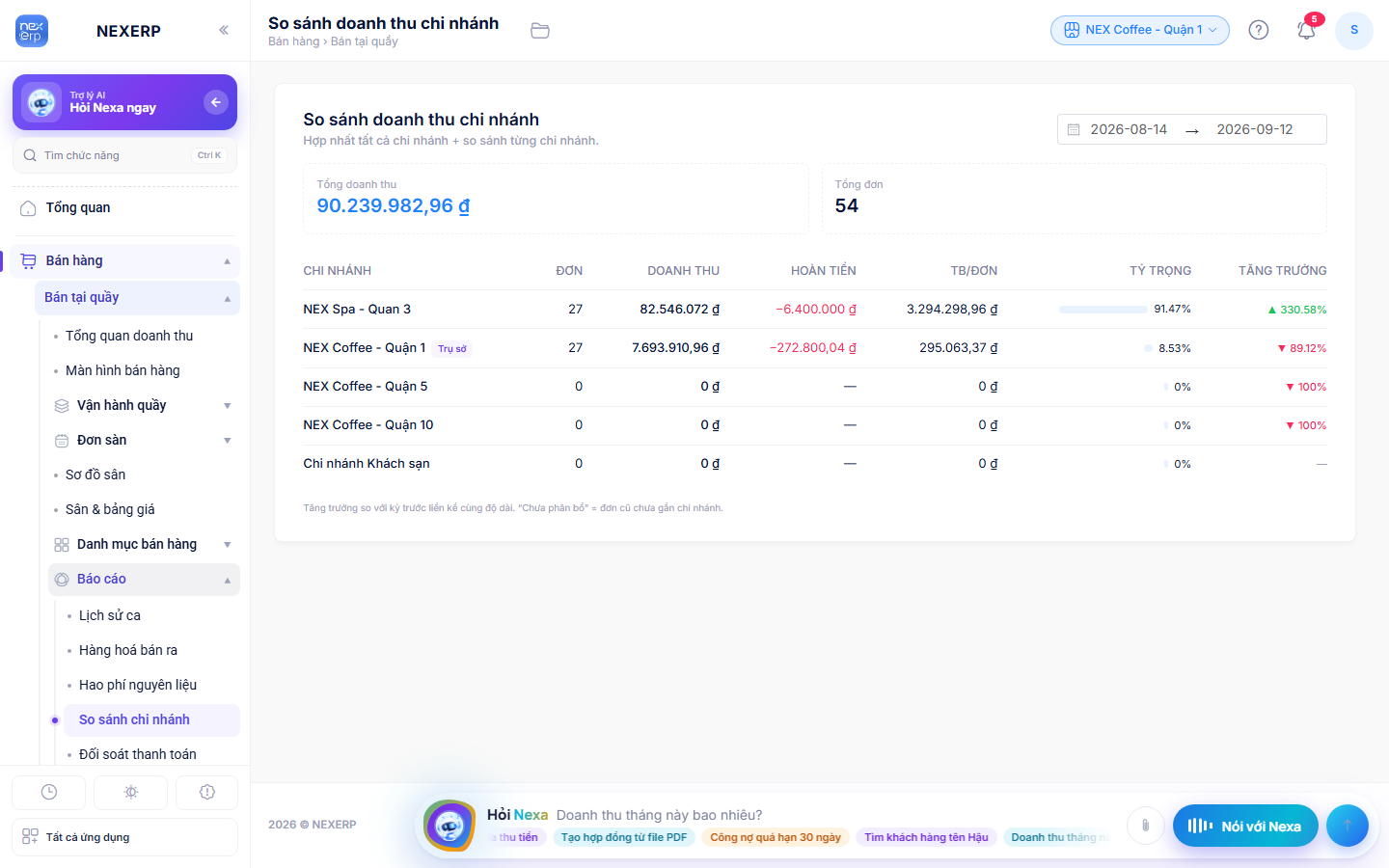The width and height of the screenshot is (1389, 868).
Task: Click the Vận hành quầy layers icon
Action: pyautogui.click(x=62, y=406)
